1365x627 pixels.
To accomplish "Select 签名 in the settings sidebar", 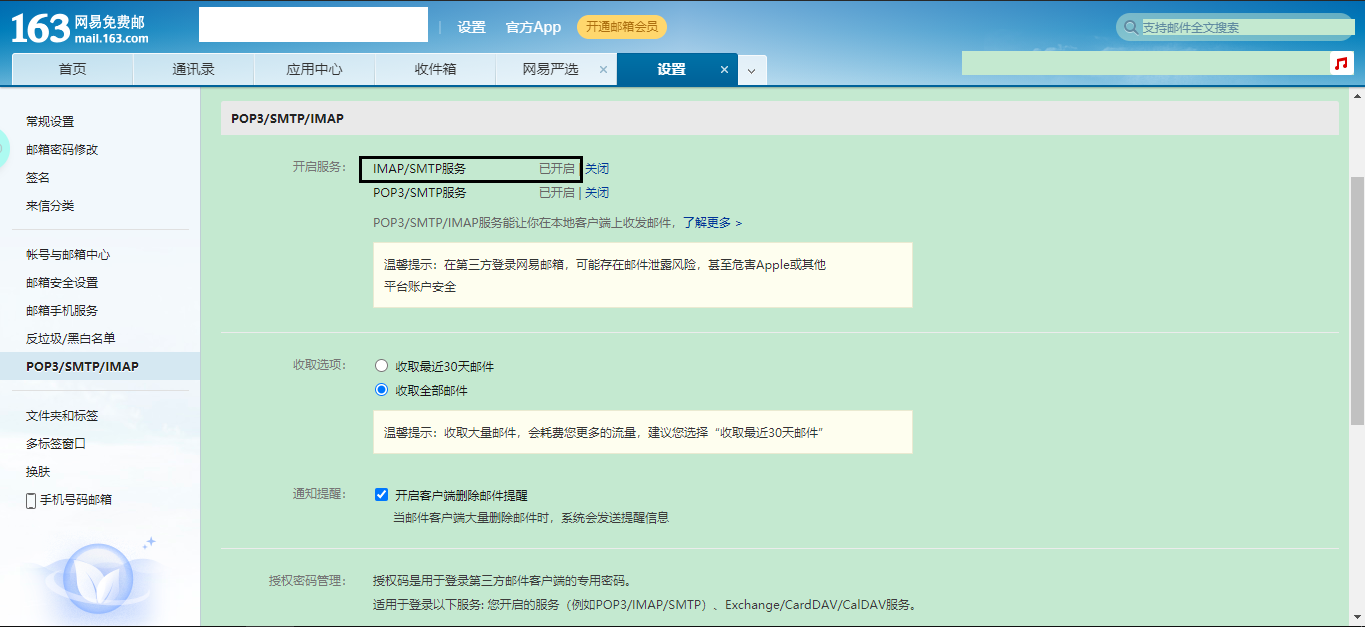I will tap(36, 177).
